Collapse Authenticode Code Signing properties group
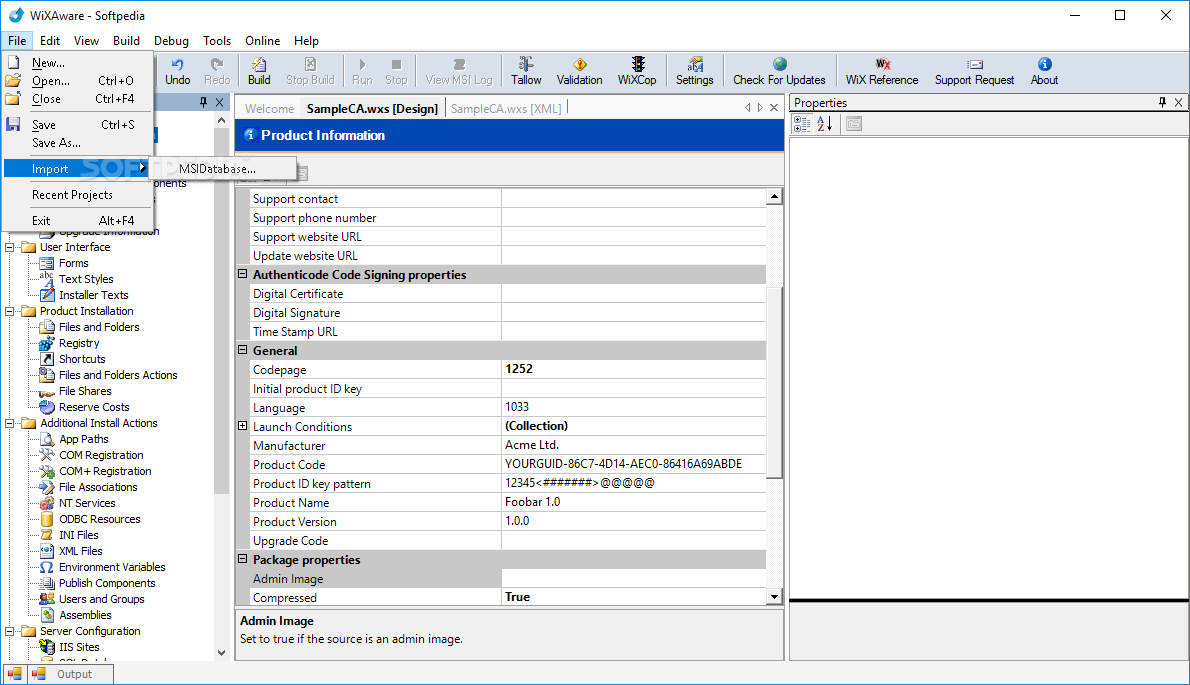Image resolution: width=1190 pixels, height=685 pixels. pos(243,274)
